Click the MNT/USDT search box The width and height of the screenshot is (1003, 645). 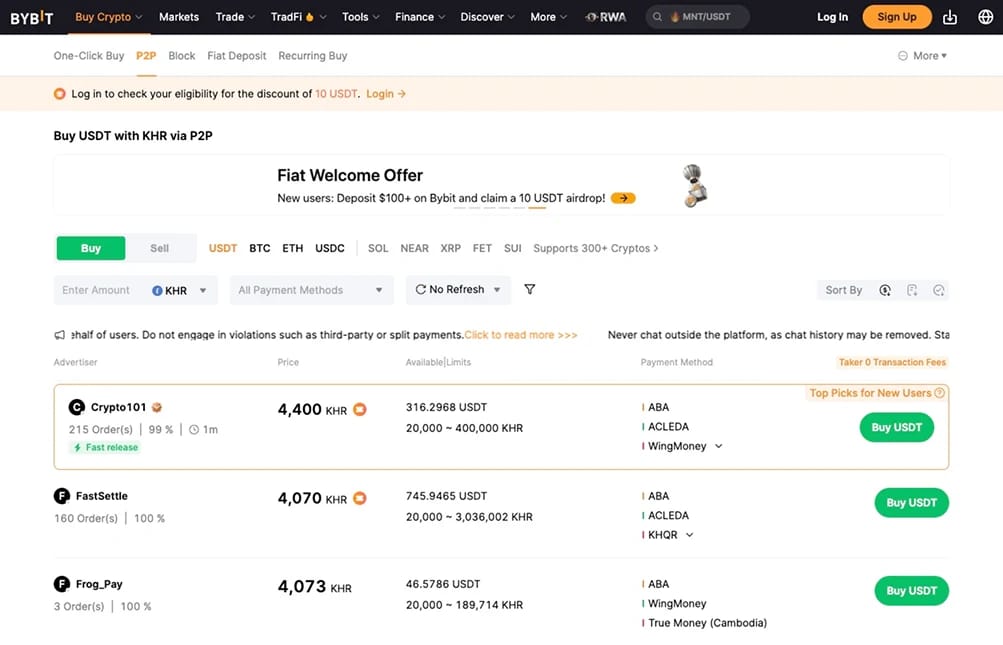tap(698, 17)
